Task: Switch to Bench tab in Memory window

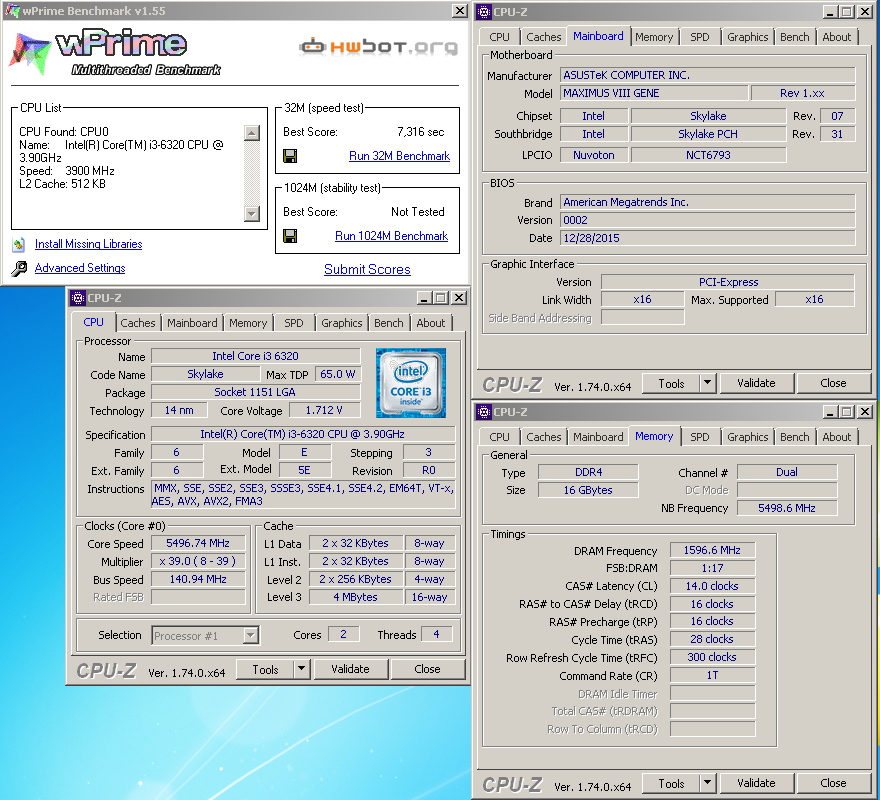Action: point(795,437)
